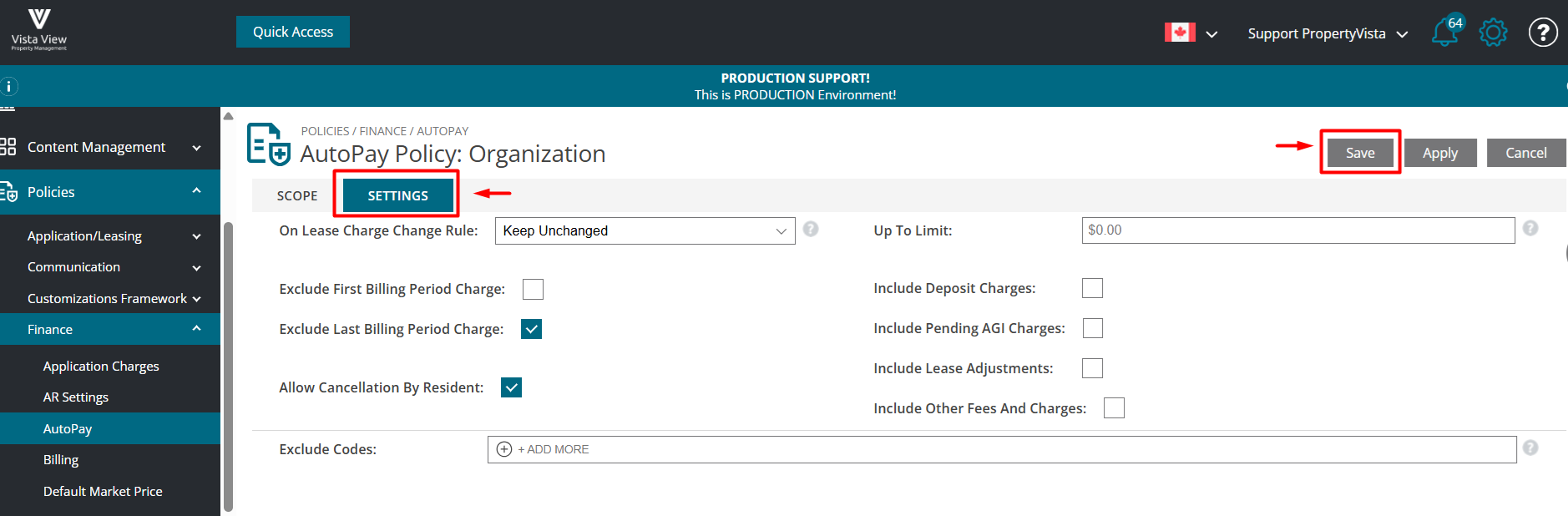Click the sidebar scroll-up arrow

(x=229, y=117)
